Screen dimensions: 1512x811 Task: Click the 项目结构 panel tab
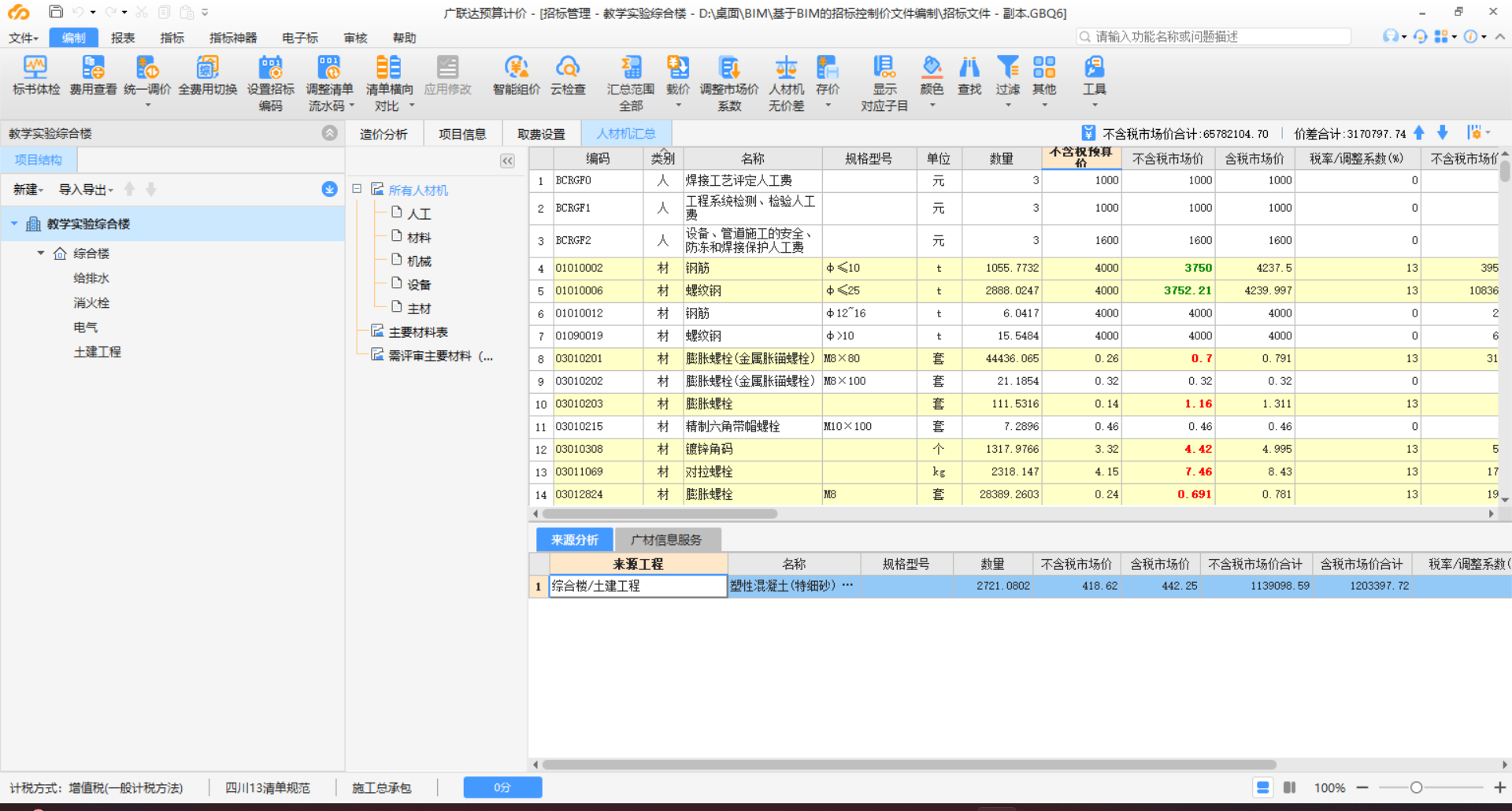click(x=39, y=160)
